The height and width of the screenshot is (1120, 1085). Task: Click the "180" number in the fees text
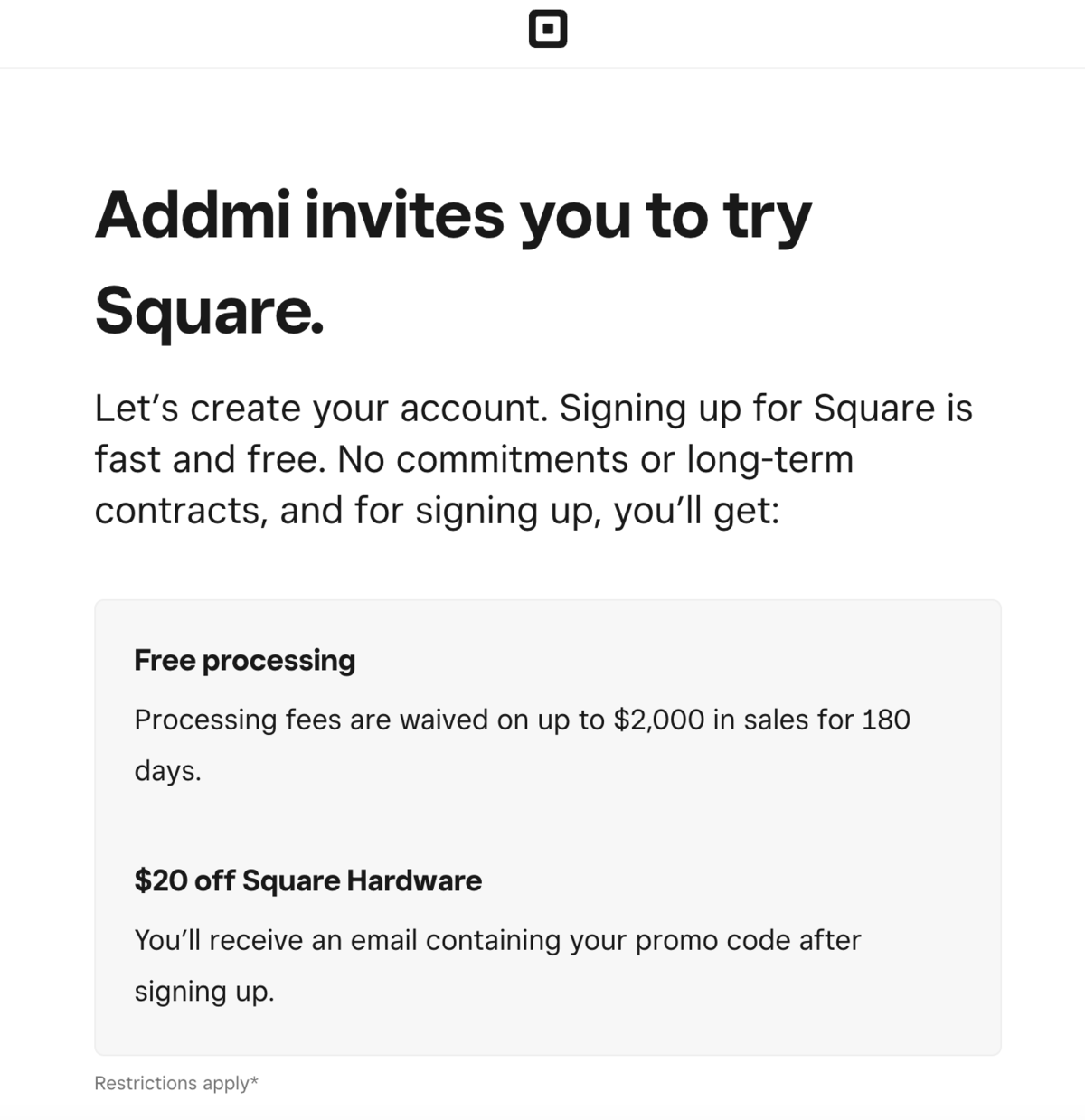point(886,720)
